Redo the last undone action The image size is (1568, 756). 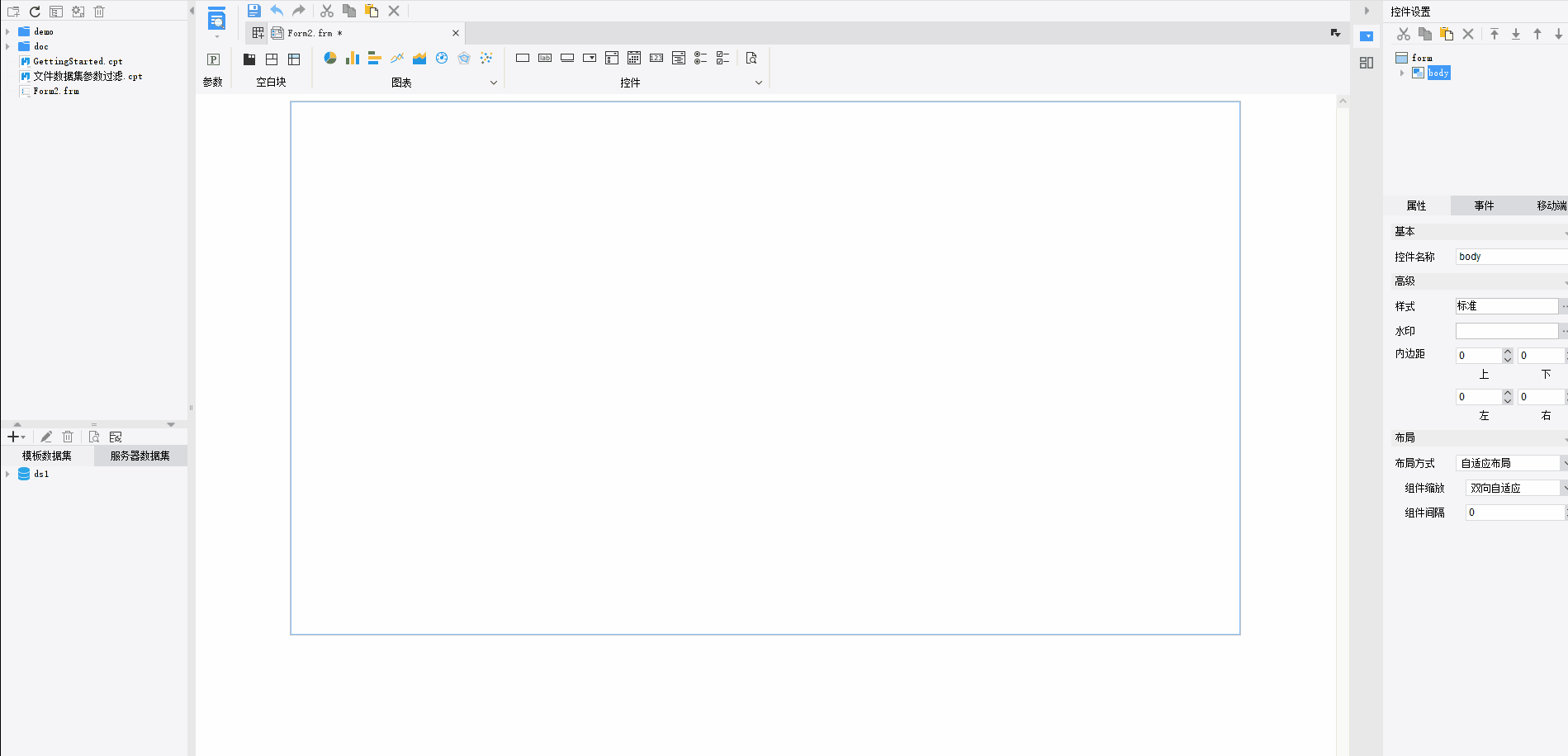[299, 11]
